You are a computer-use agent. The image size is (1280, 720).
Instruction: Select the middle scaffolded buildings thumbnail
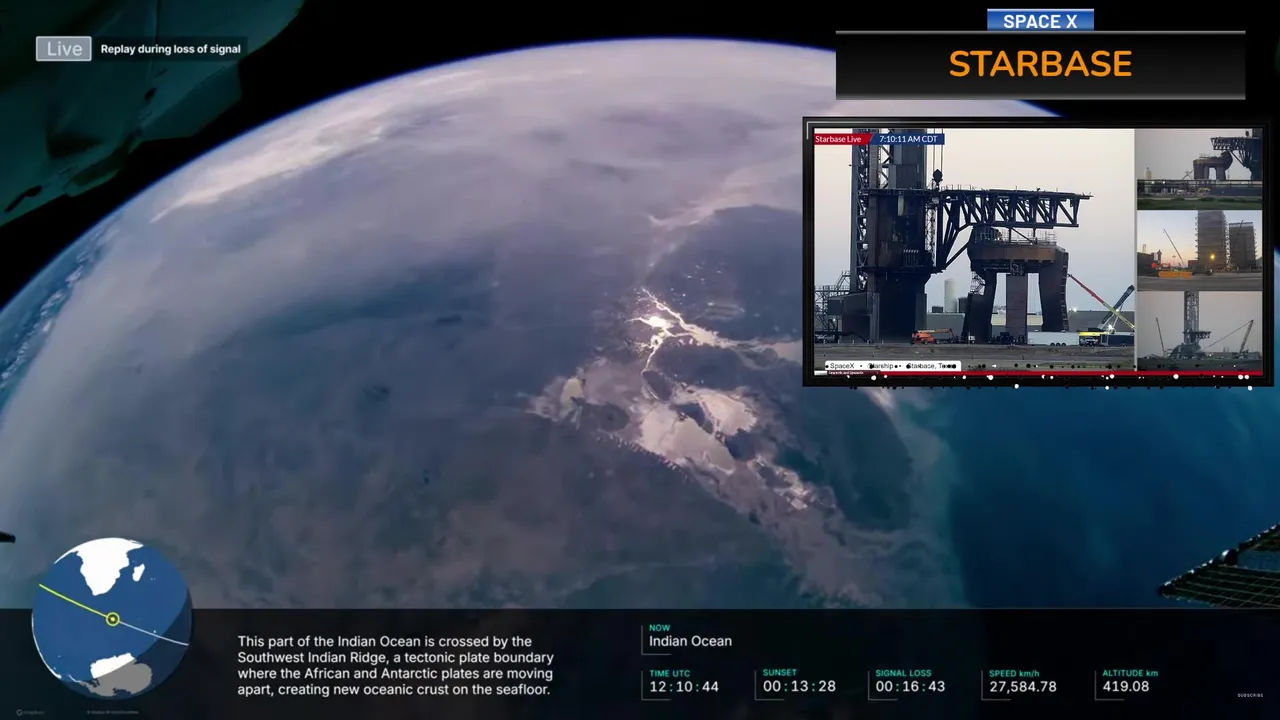click(x=1199, y=250)
